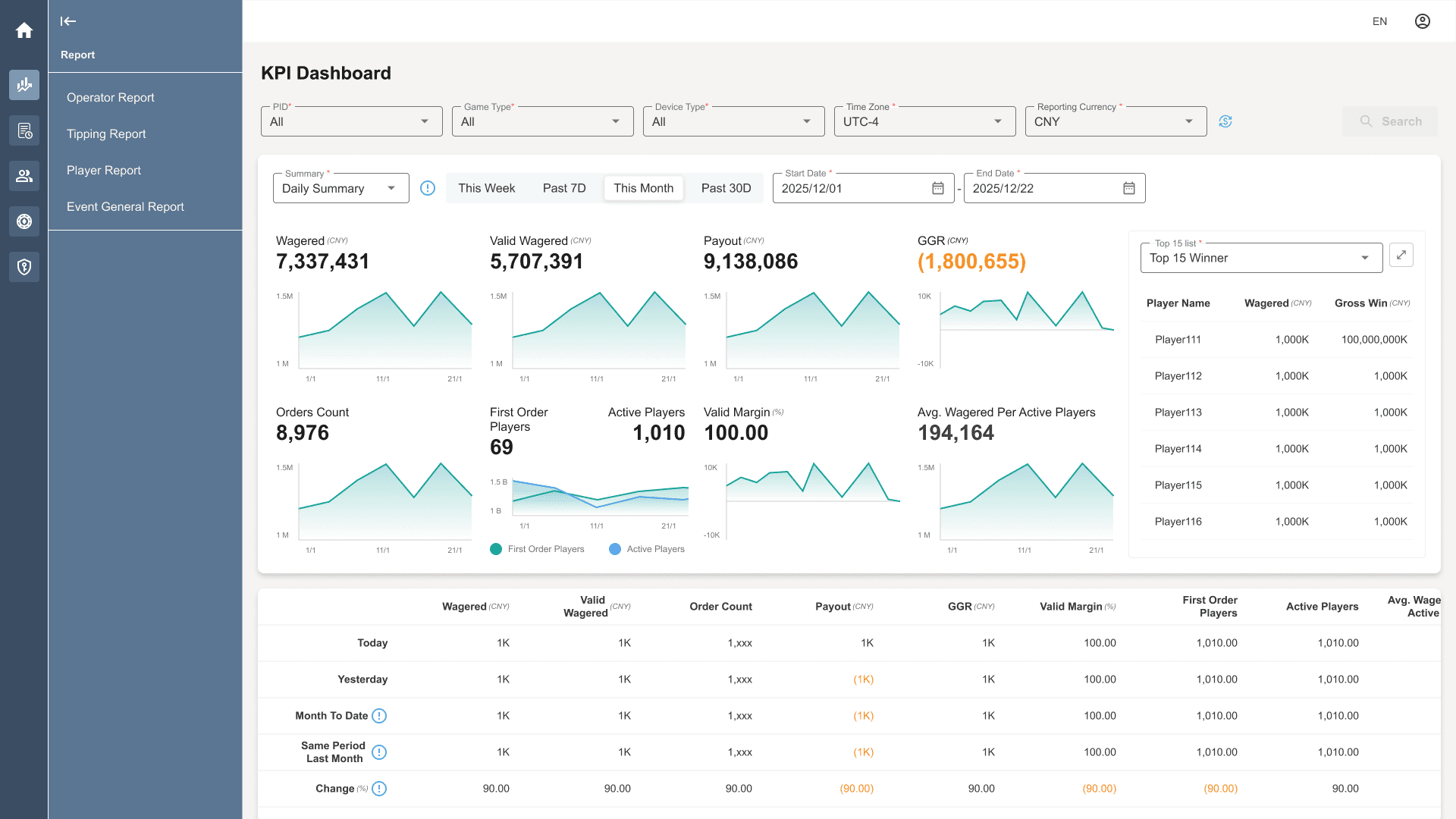Open the circular target icon in sidebar
The width and height of the screenshot is (1456, 819).
pyautogui.click(x=24, y=221)
